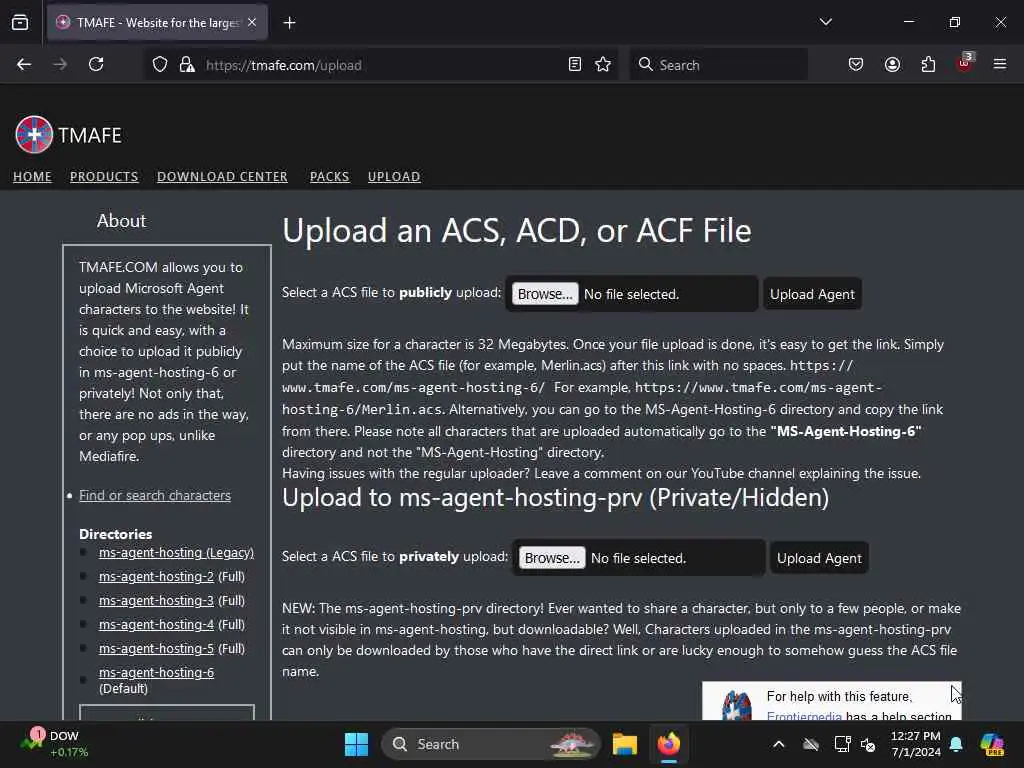Open the DOW stocks widget

(54, 744)
